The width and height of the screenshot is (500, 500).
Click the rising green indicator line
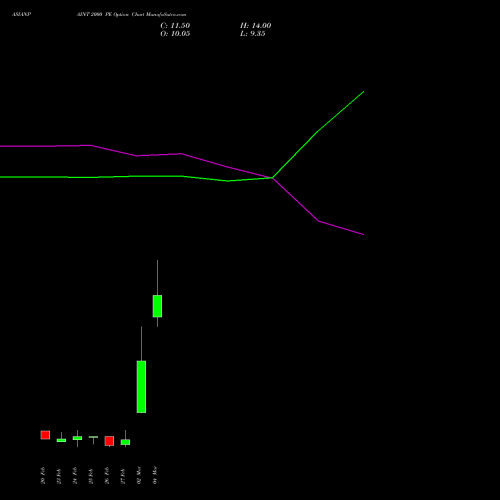click(317, 132)
